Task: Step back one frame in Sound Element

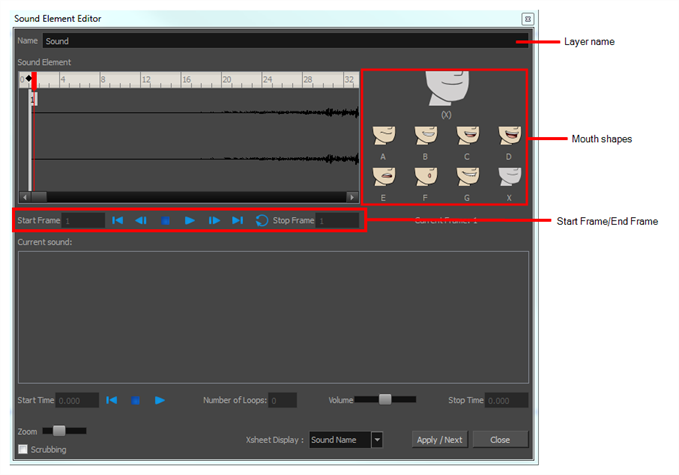Action: click(x=141, y=220)
